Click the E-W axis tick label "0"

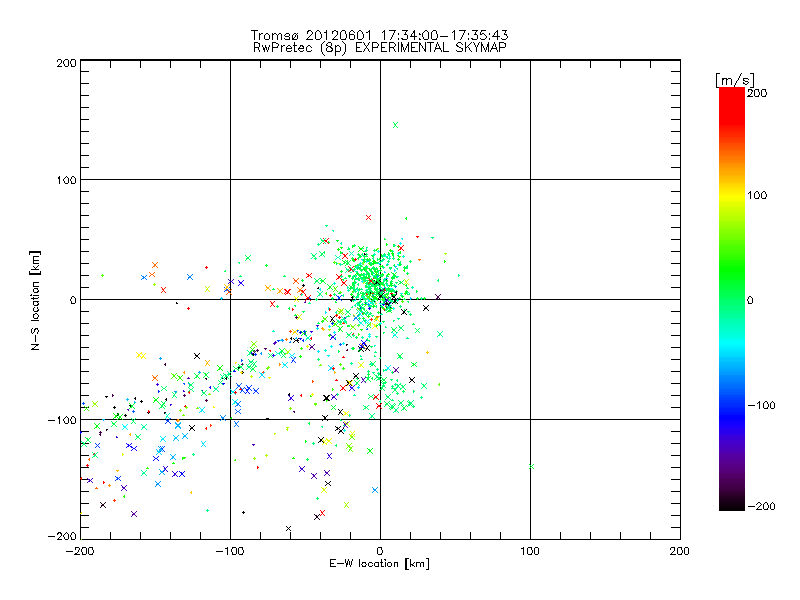380,552
